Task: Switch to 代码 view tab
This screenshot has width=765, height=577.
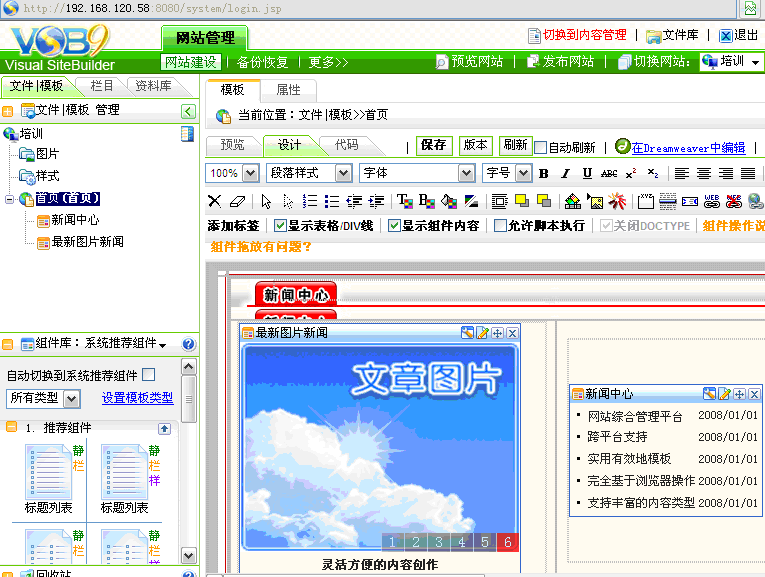Action: [x=347, y=145]
